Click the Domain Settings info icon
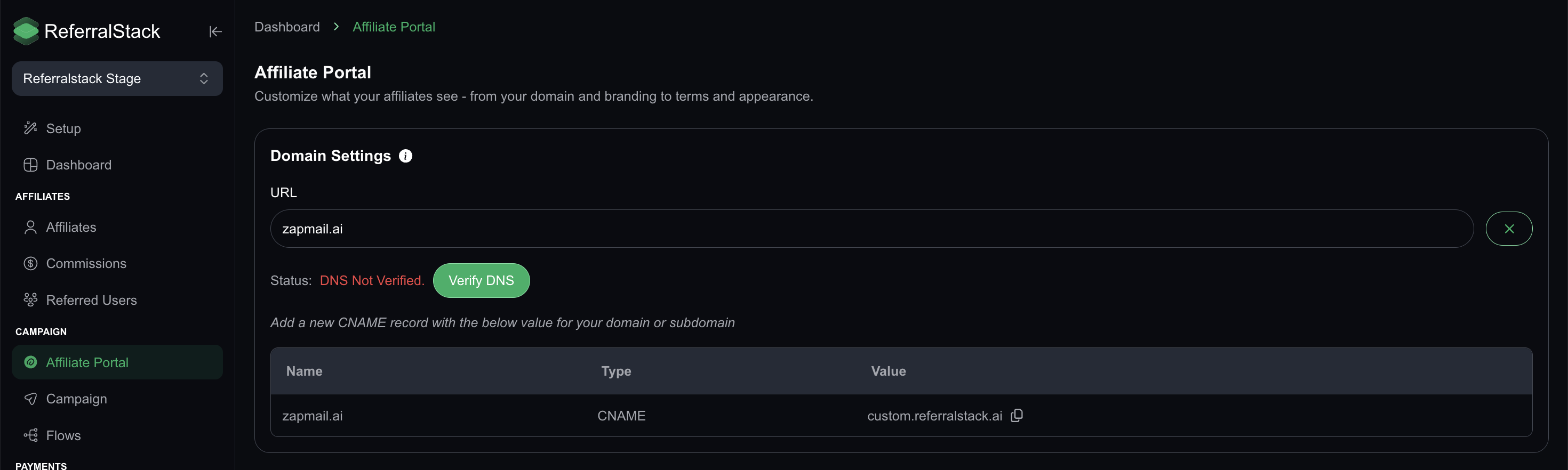The image size is (1568, 470). (x=405, y=156)
